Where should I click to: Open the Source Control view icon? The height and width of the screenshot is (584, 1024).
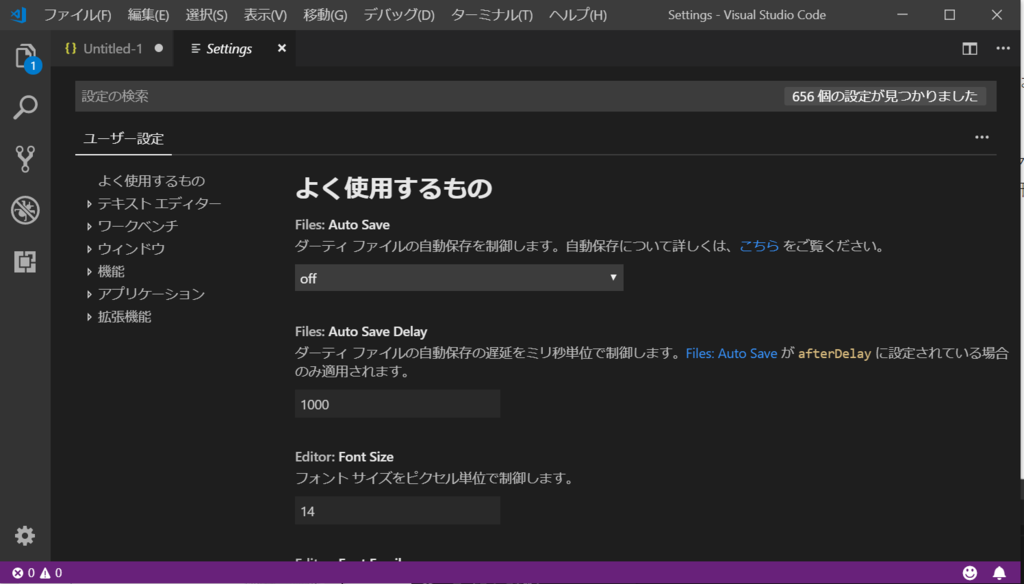tap(25, 159)
